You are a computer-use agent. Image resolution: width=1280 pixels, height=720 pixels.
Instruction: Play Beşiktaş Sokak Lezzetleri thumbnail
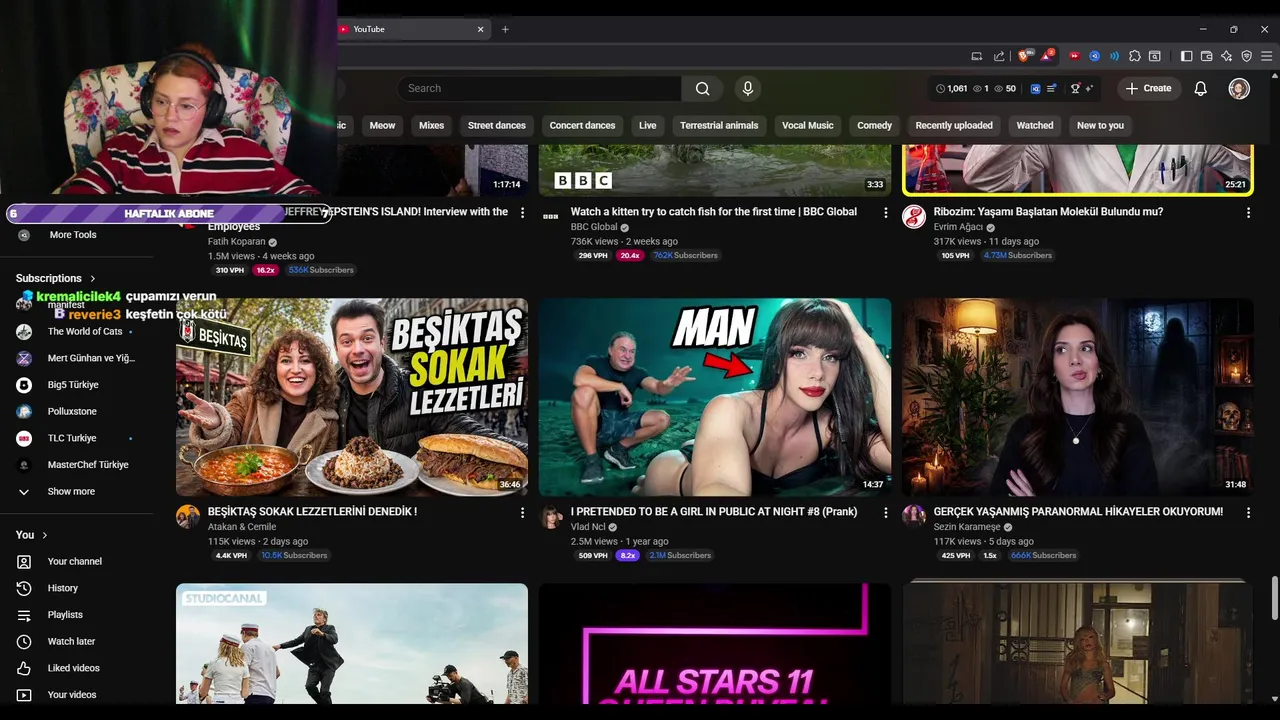[352, 397]
